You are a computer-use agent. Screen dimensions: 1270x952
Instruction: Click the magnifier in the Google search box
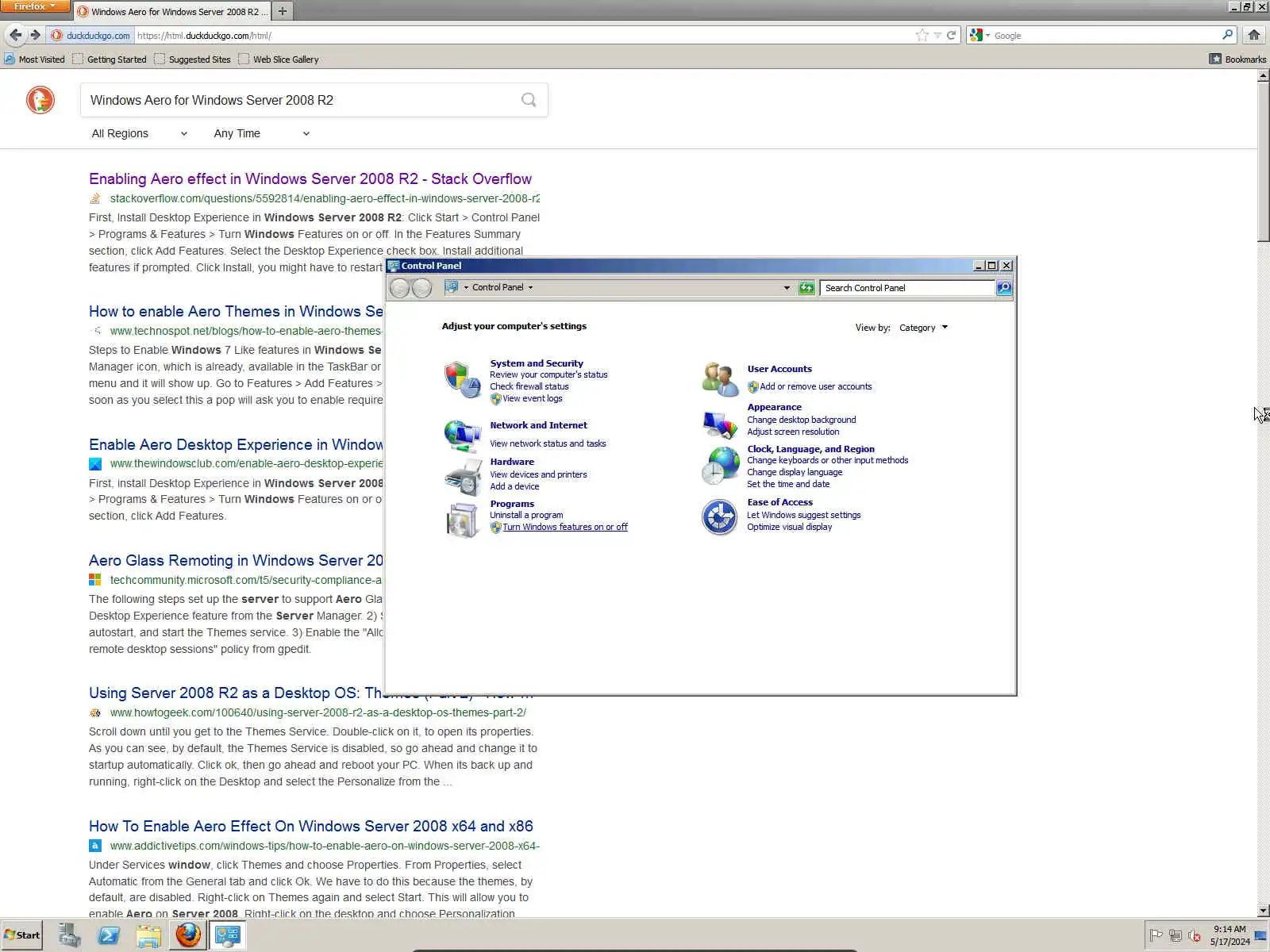click(1227, 35)
